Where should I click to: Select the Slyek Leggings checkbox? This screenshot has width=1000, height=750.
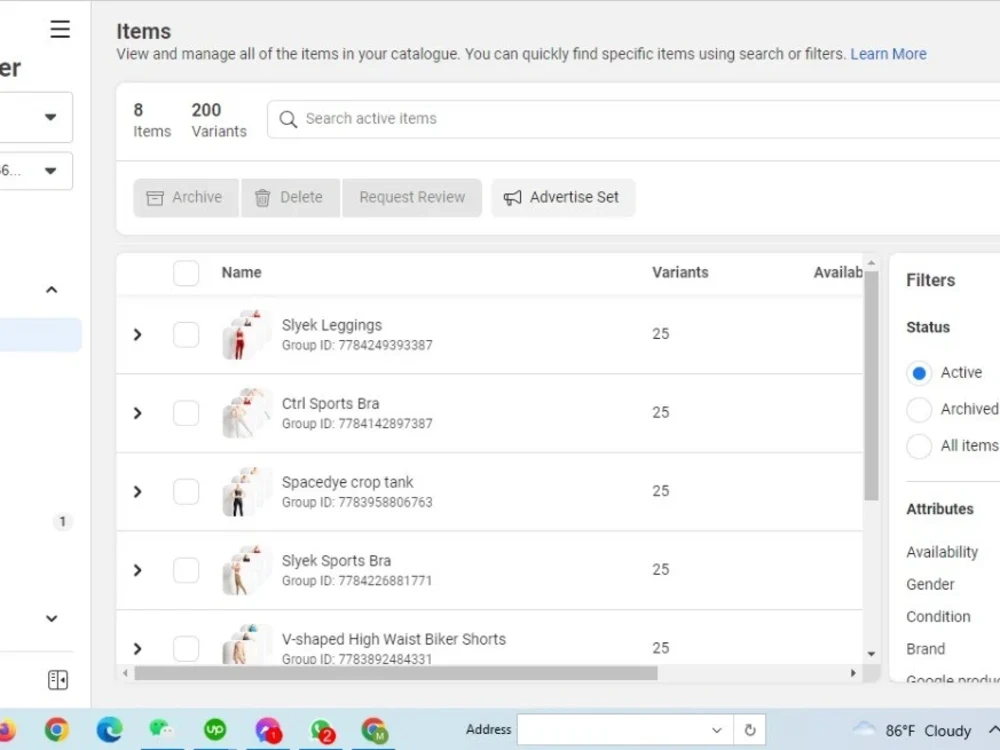[186, 335]
